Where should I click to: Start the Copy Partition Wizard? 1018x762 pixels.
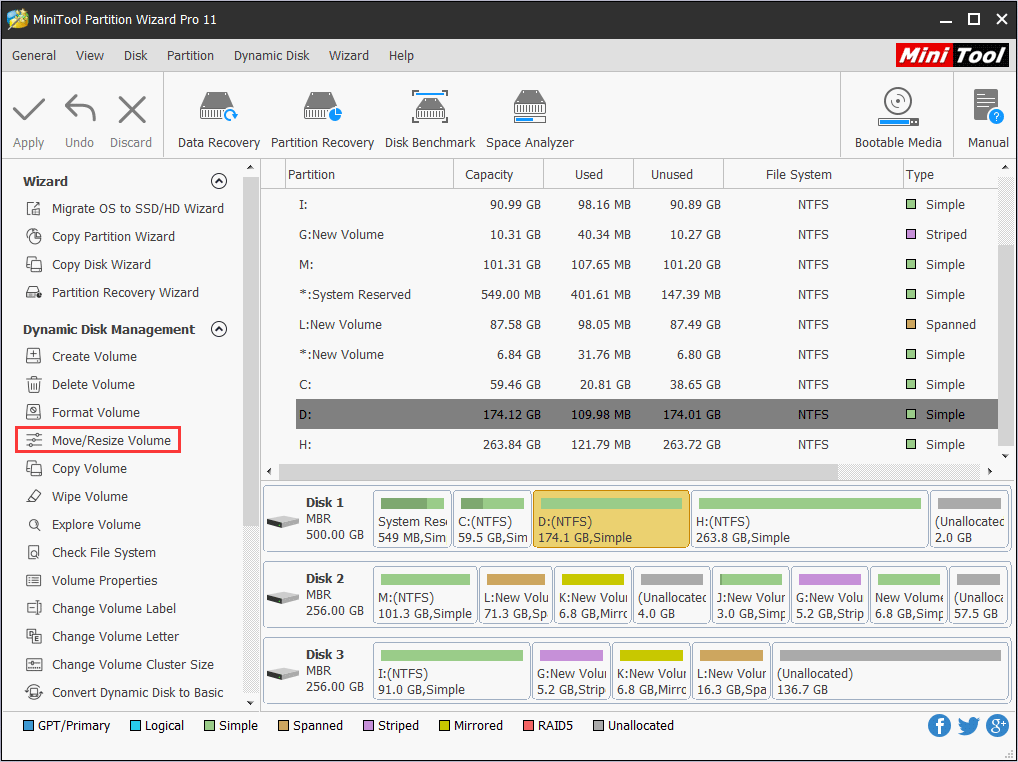[x=100, y=236]
